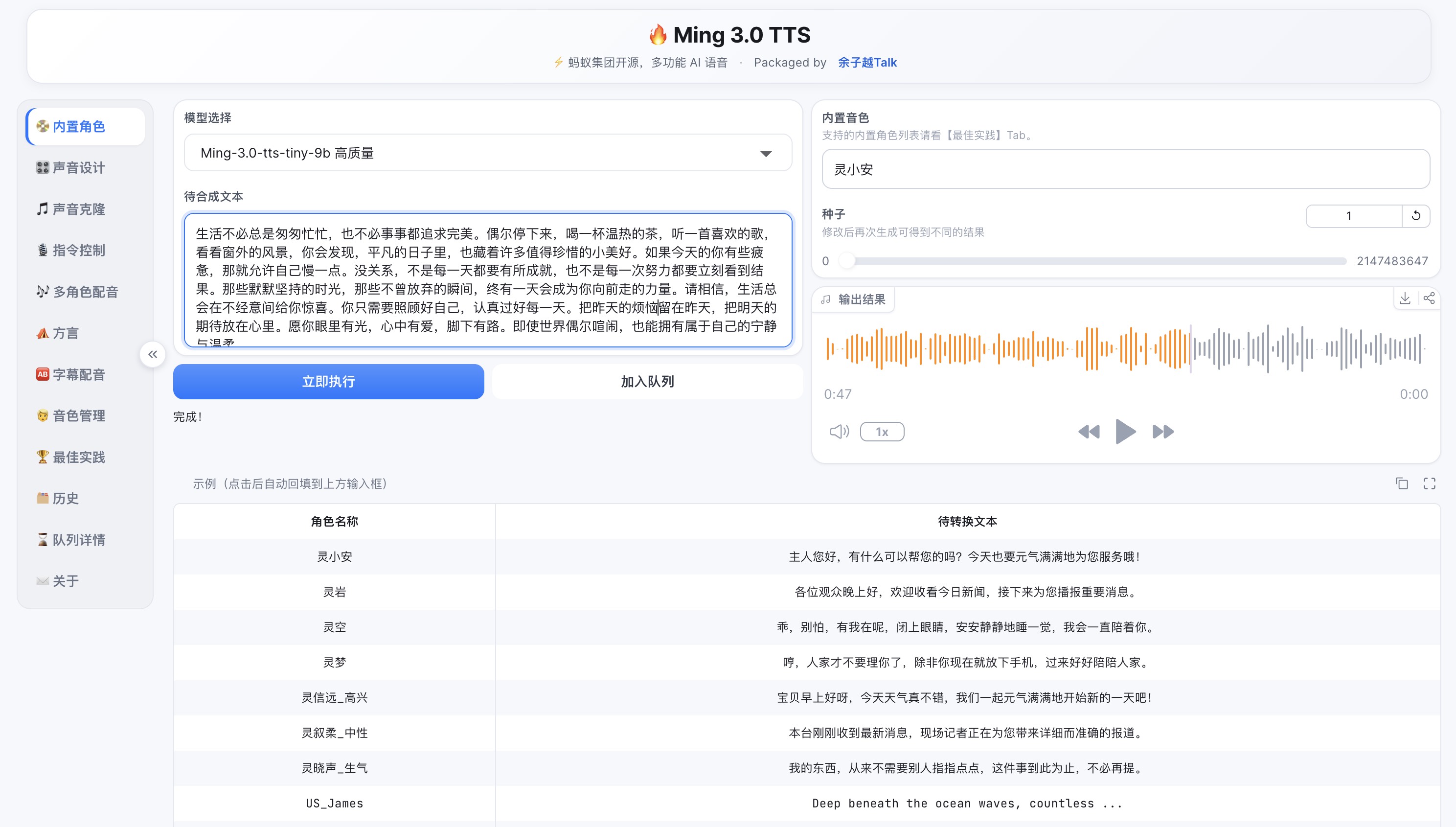Open the 内置角色 tab
1456x827 pixels.
pyautogui.click(x=85, y=127)
